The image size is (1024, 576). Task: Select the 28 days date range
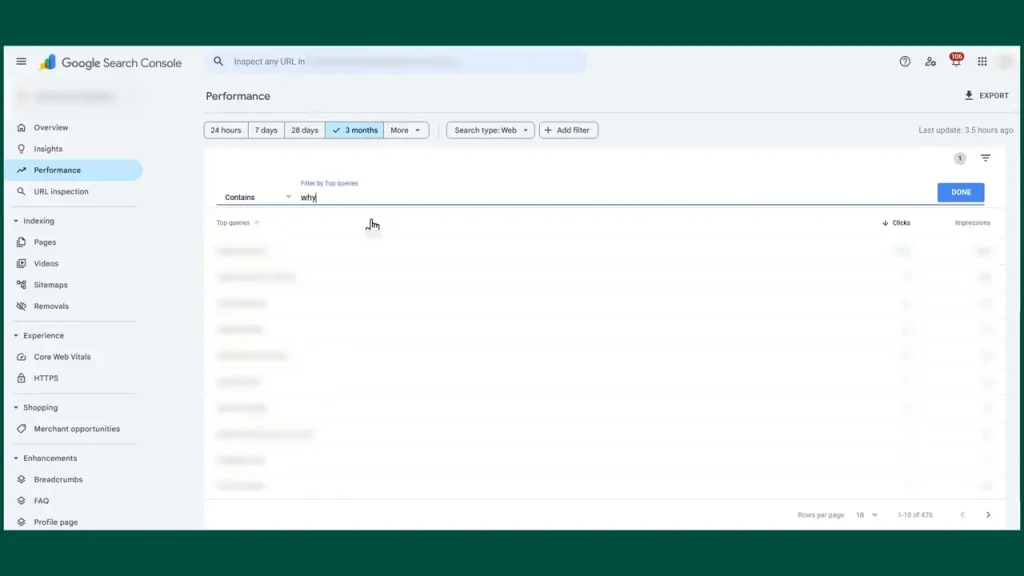[304, 130]
